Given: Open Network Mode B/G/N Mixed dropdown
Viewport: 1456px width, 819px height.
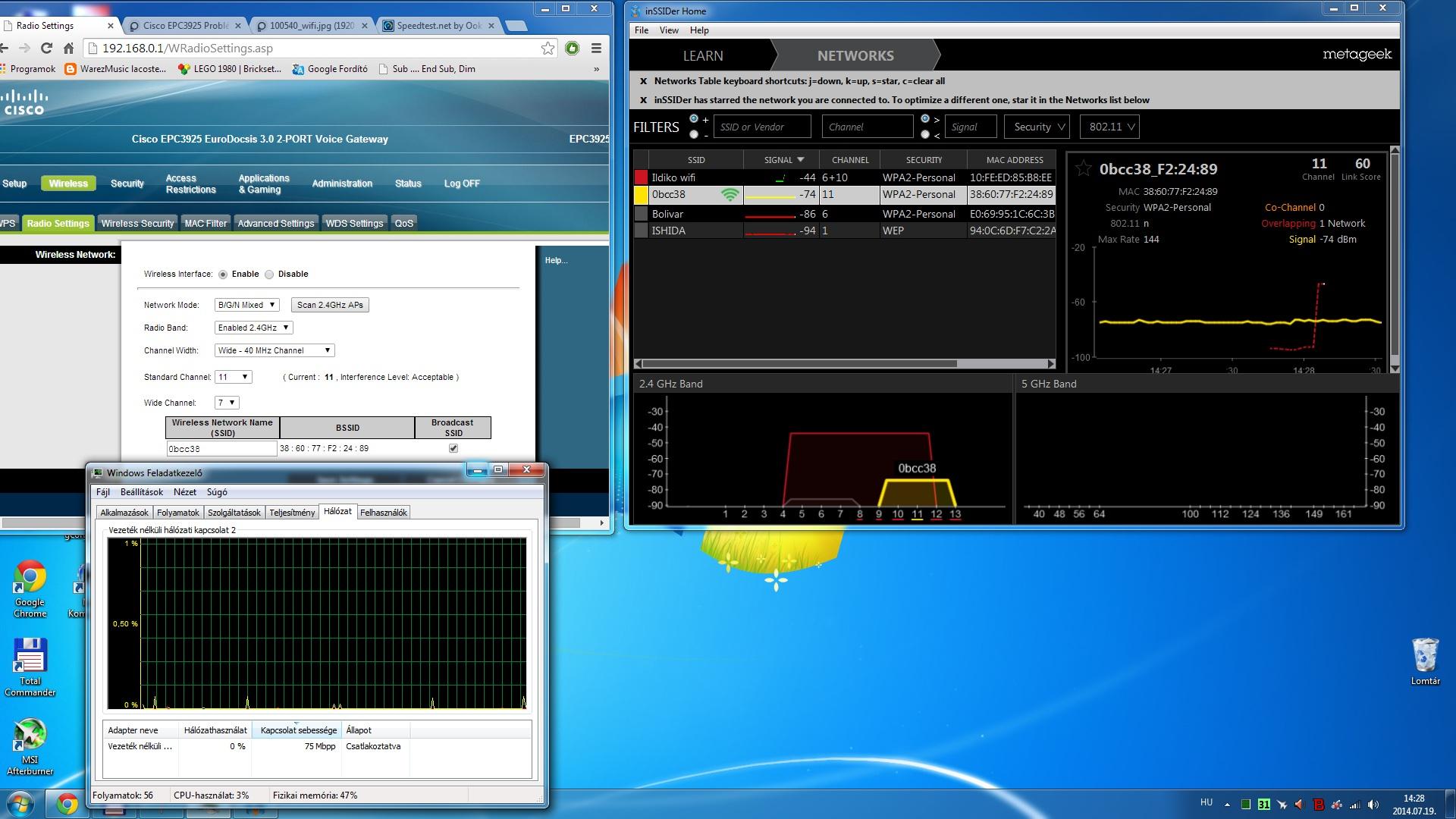Looking at the screenshot, I should [246, 305].
